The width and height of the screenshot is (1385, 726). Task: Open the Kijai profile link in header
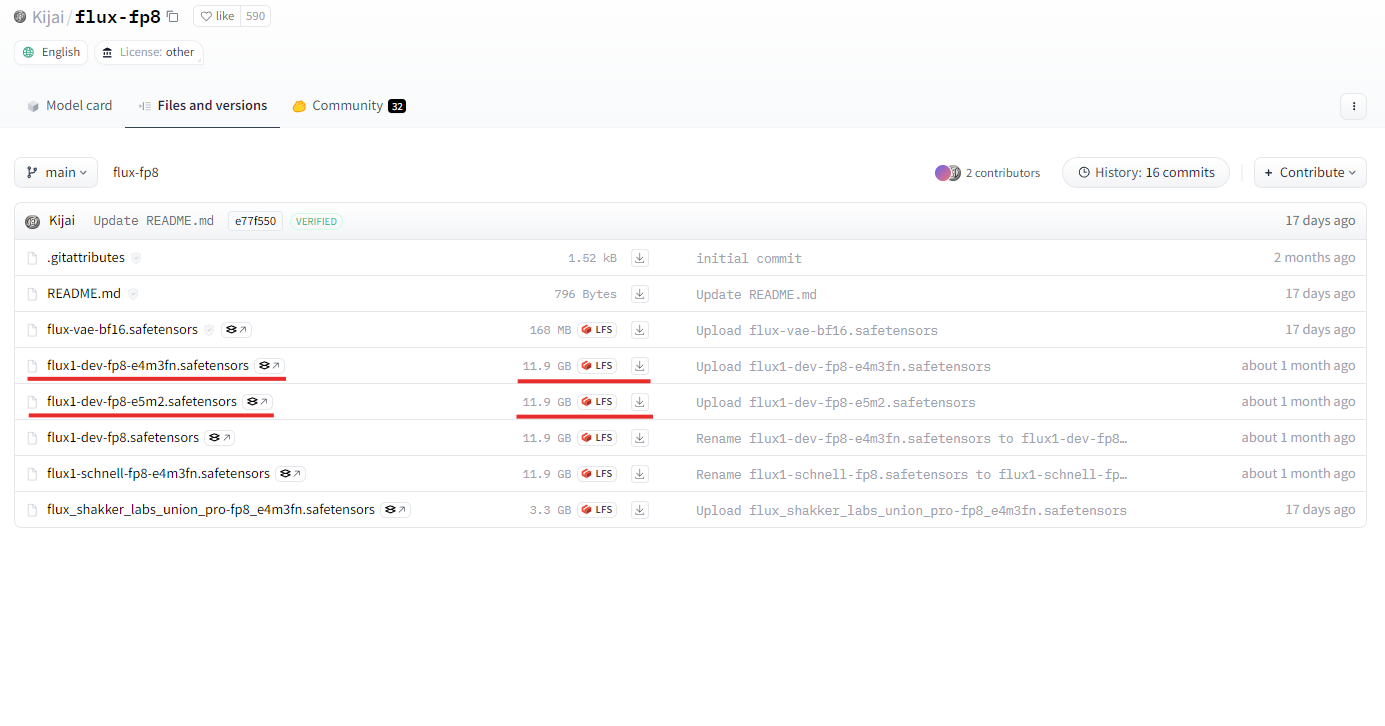[46, 17]
